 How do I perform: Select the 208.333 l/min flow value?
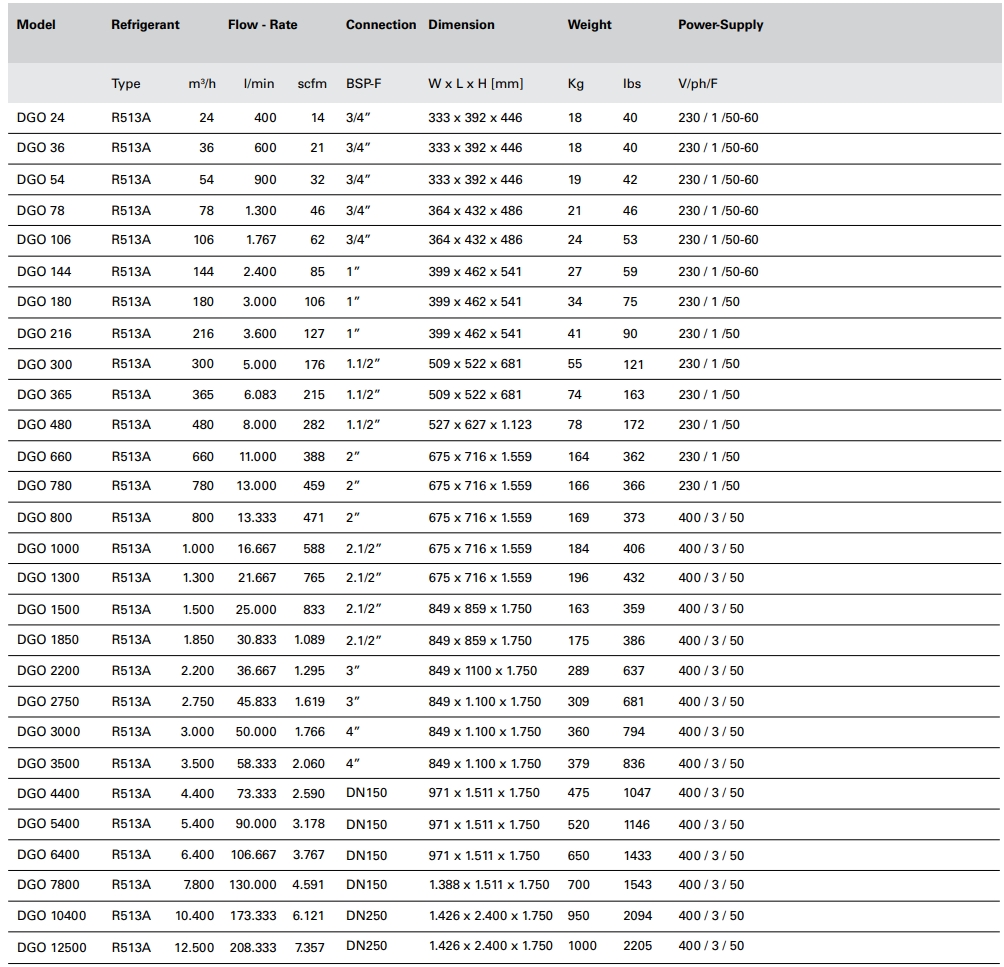pos(253,946)
